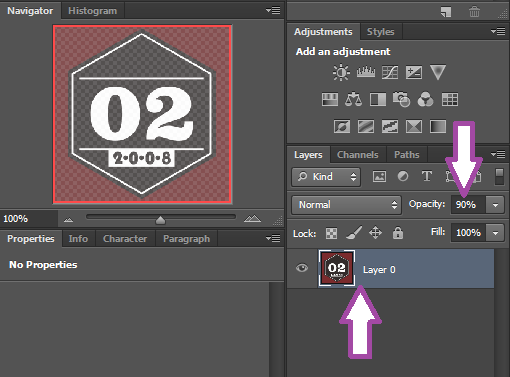Add an Invert adjustment
Viewport: 510px width, 377px height.
pos(342,127)
